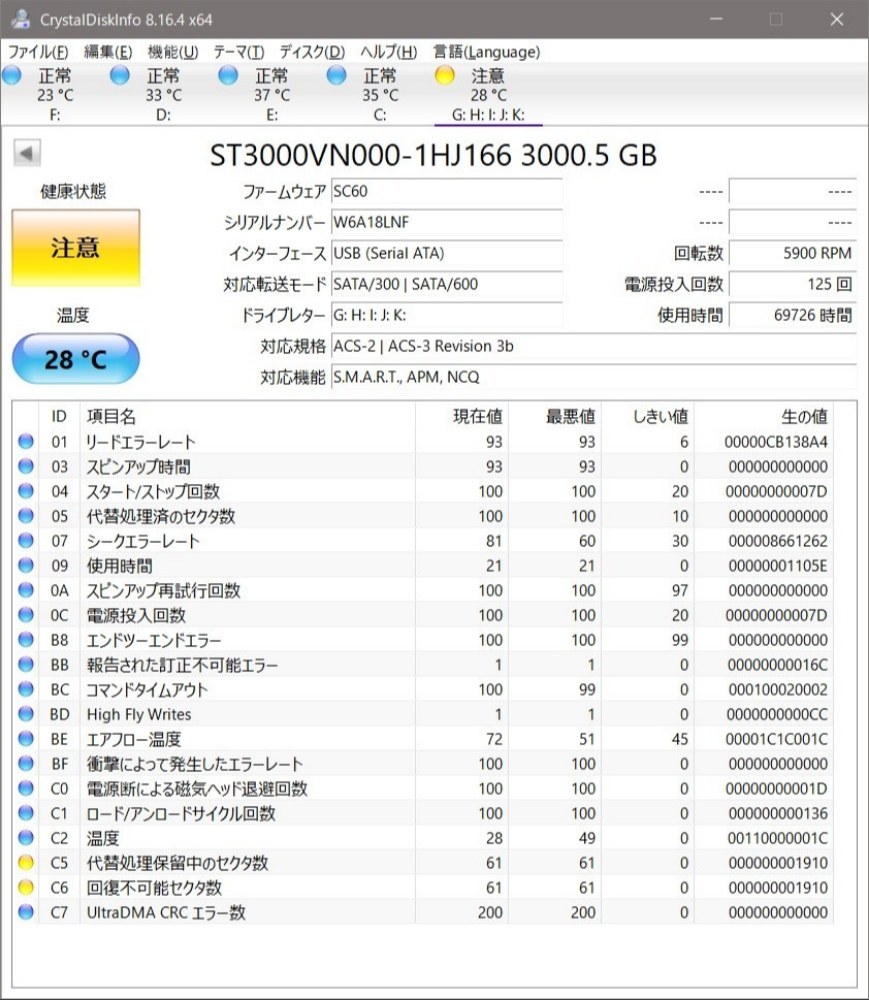Viewport: 869px width, 1000px height.
Task: Select the F: drive status orb
Action: [11, 76]
